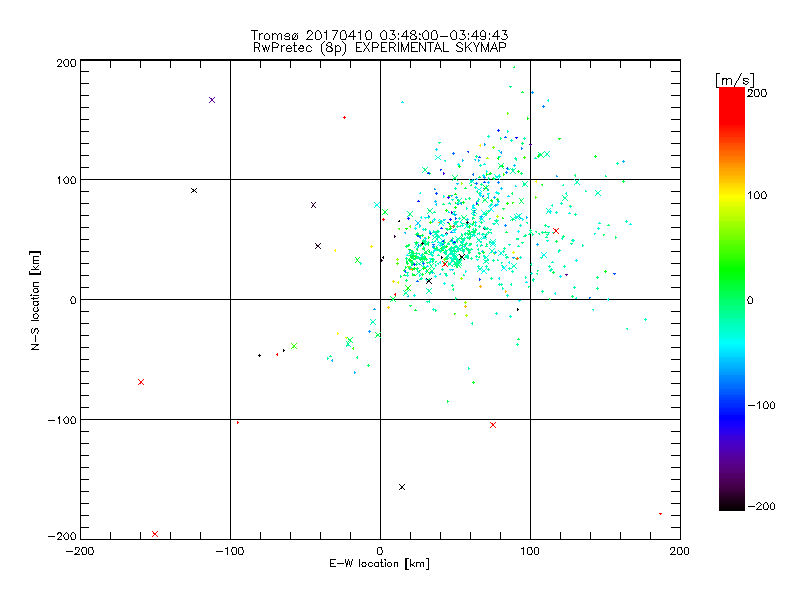Click the '100' label beside the colorbar
The width and height of the screenshot is (800, 600).
(x=757, y=195)
